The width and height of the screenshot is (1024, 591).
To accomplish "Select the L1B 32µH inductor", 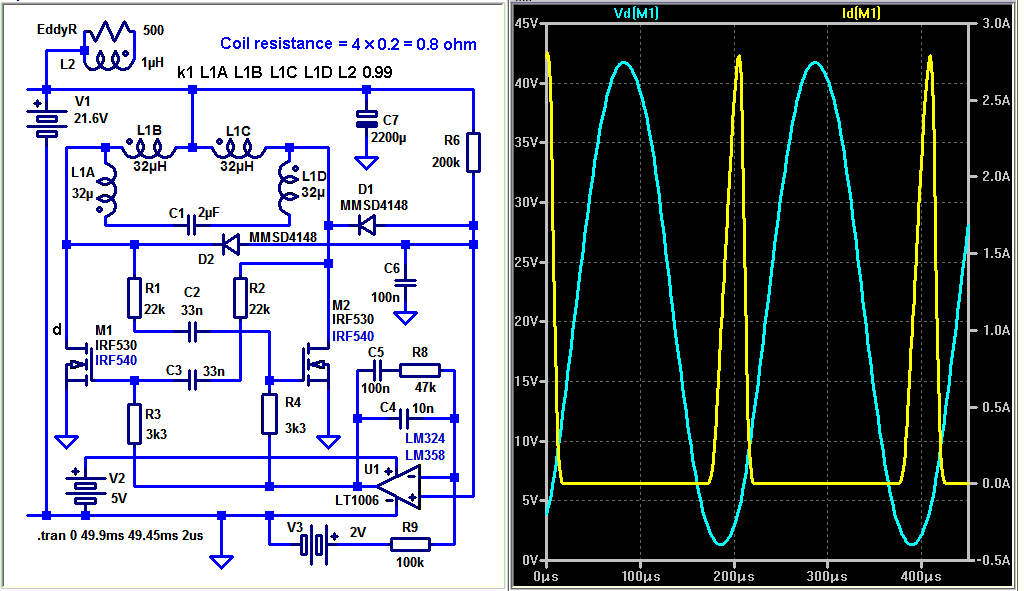I will click(x=149, y=149).
